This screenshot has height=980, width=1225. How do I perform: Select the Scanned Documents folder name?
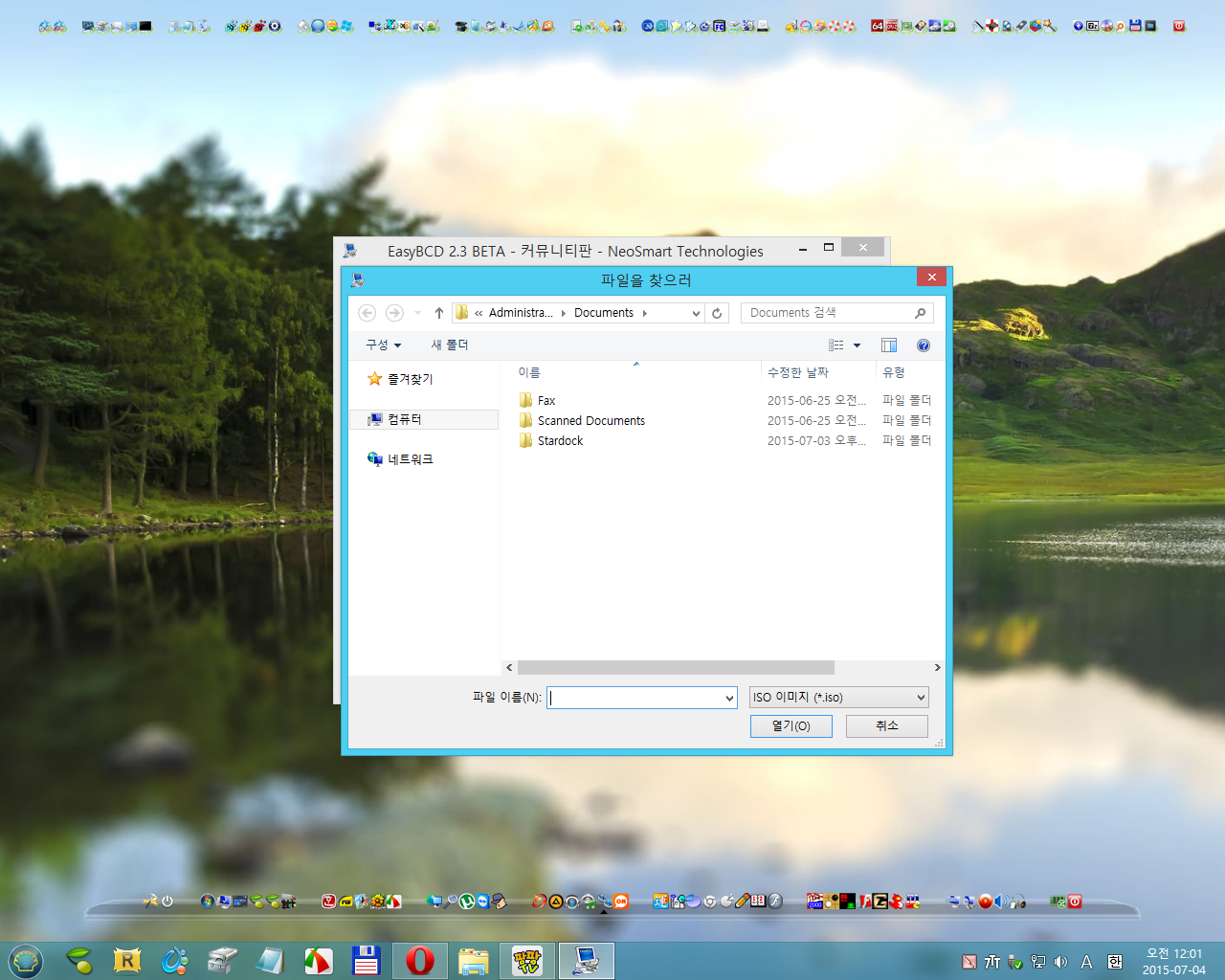[591, 420]
